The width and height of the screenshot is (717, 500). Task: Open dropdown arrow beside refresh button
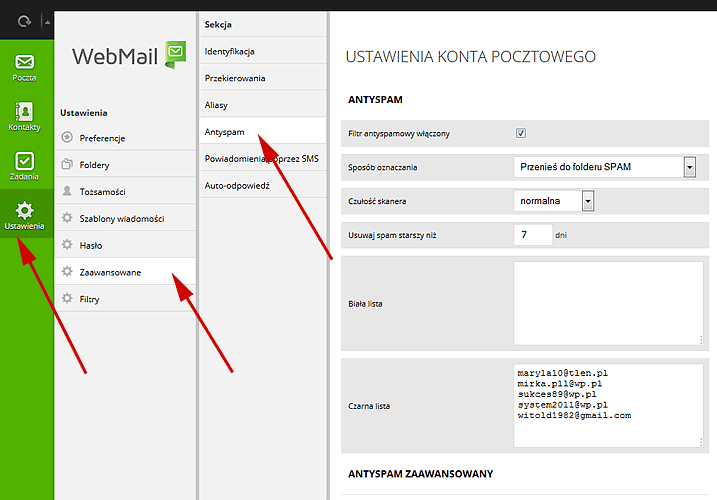pos(47,22)
